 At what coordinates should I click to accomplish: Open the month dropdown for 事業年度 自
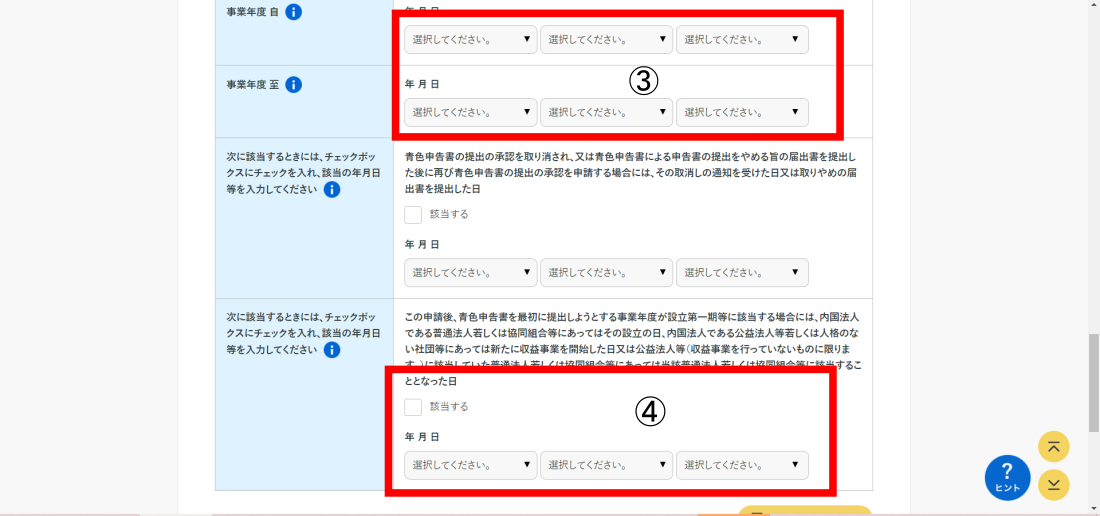(x=606, y=40)
